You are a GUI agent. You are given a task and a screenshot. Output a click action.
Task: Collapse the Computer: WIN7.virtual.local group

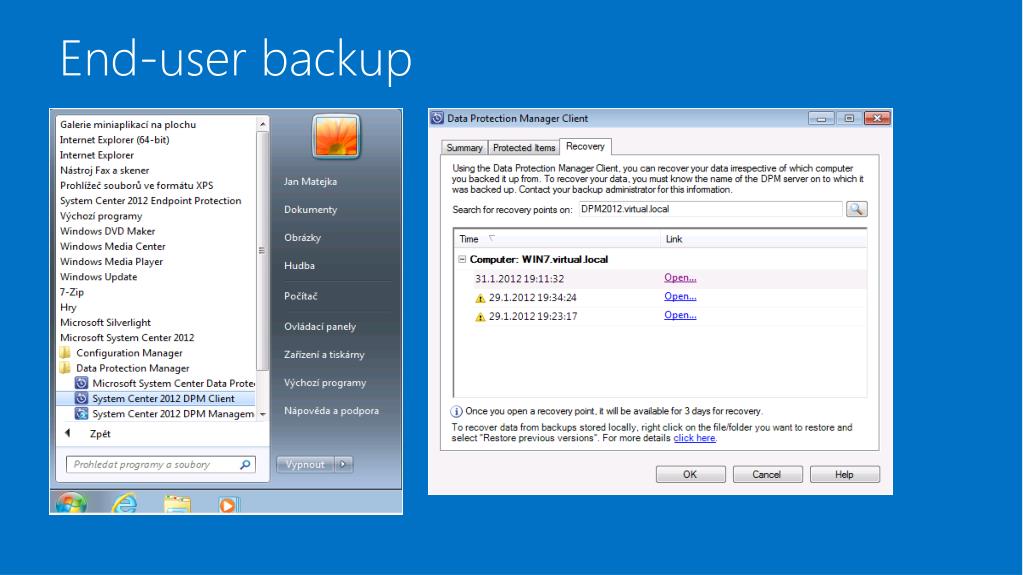click(462, 259)
